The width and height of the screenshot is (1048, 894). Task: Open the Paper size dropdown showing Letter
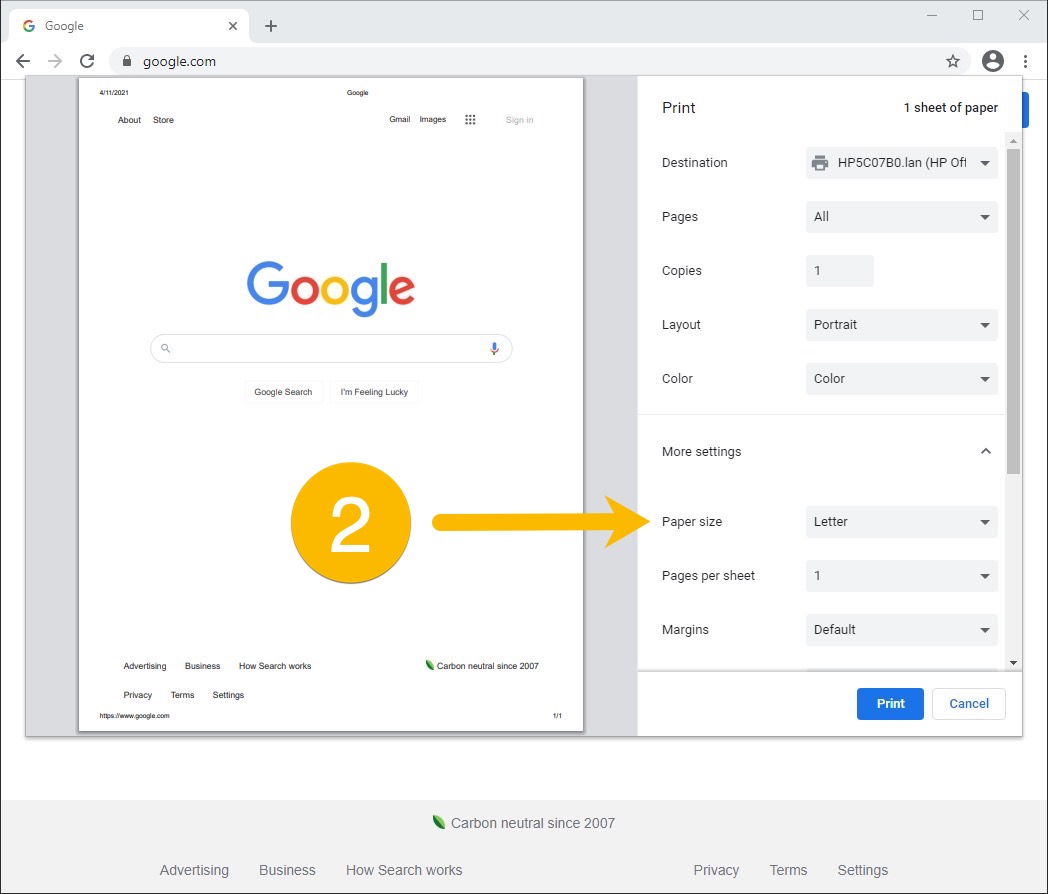(901, 522)
